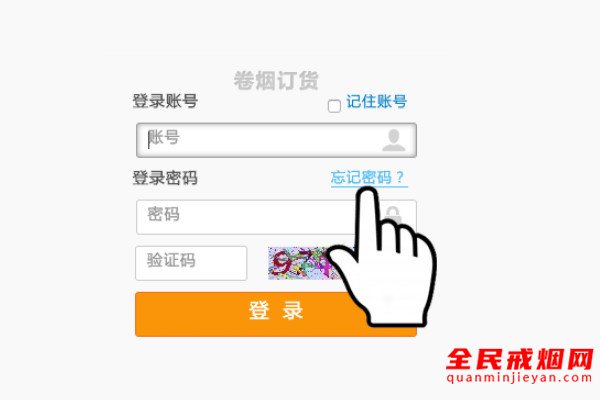Click the pointing hand cursor graphic
Viewport: 600px width, 400px height.
tap(381, 256)
